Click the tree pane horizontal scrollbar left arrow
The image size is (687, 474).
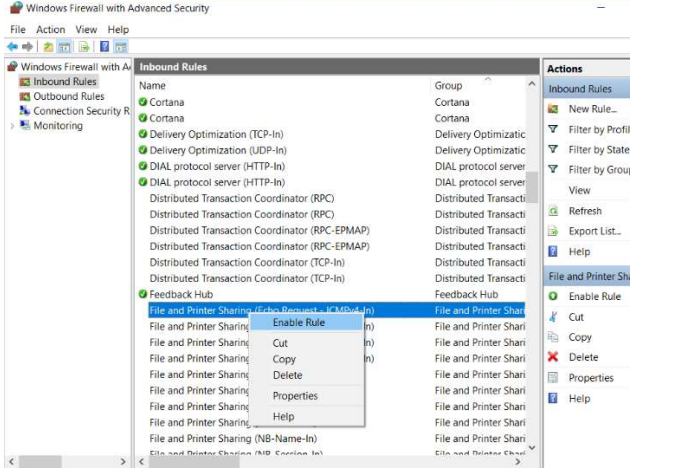[x=12, y=461]
